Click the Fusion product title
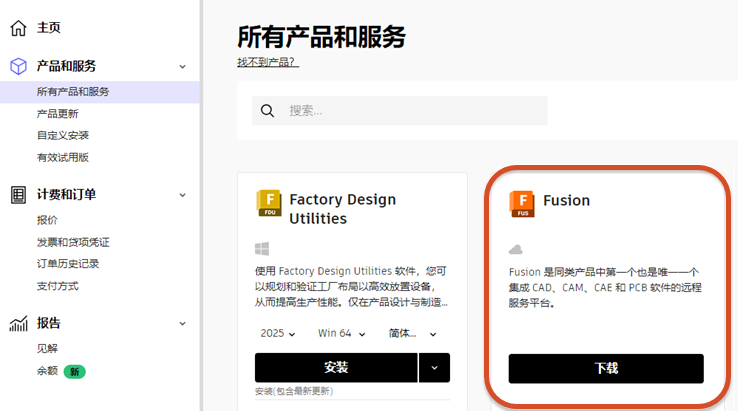This screenshot has width=738, height=411. tap(567, 201)
